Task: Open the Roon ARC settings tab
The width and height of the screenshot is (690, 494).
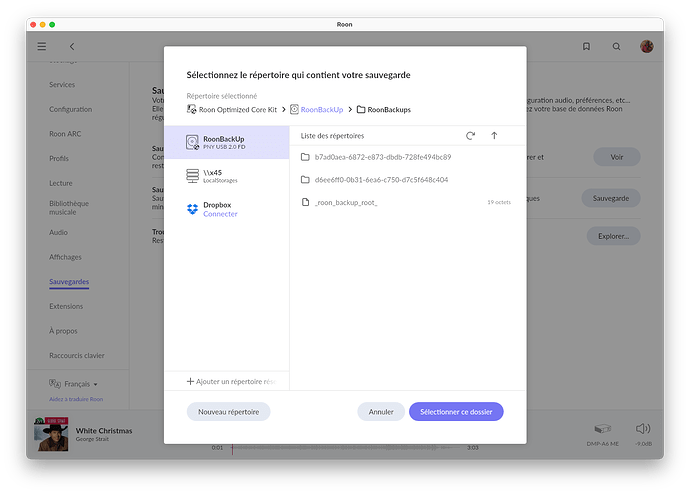Action: pos(65,134)
